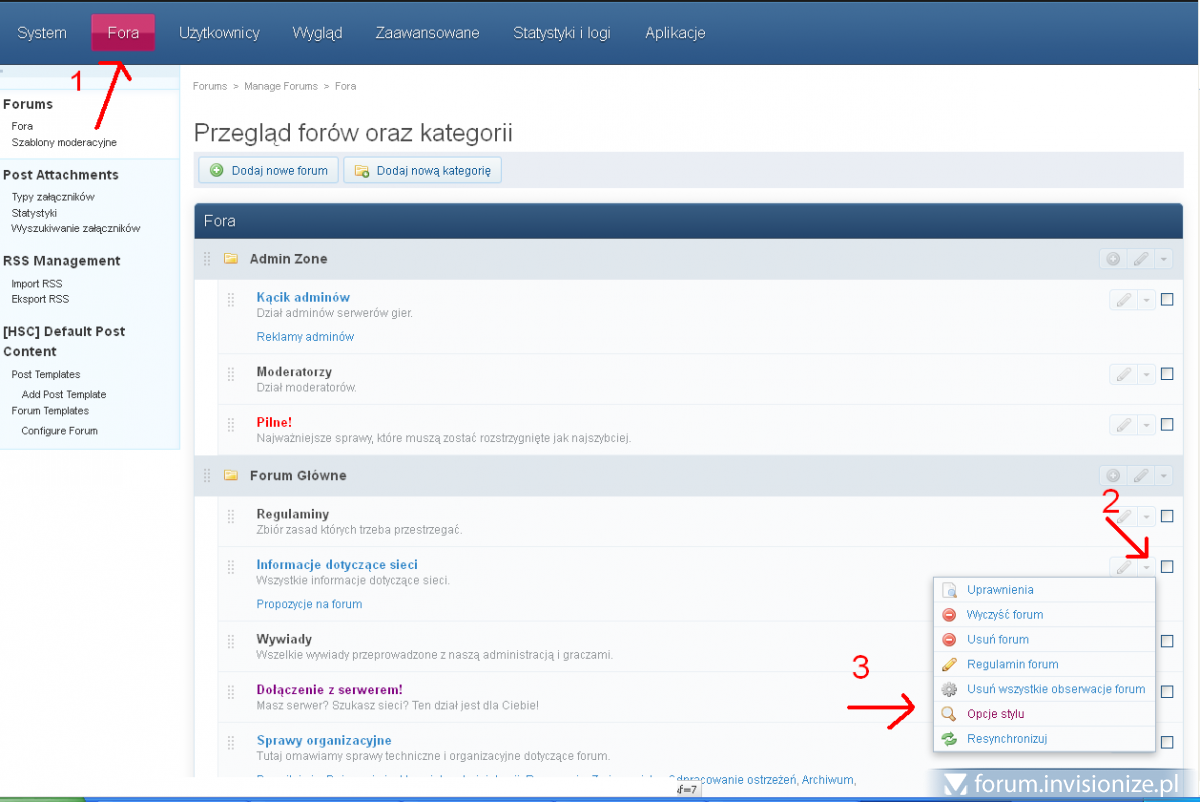Open dropdown arrow next to Pilne! edit button
This screenshot has width=1200, height=802.
coord(1146,425)
